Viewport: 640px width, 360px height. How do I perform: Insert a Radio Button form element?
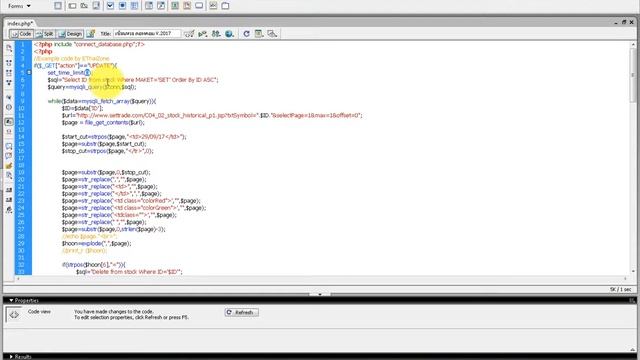click(122, 6)
